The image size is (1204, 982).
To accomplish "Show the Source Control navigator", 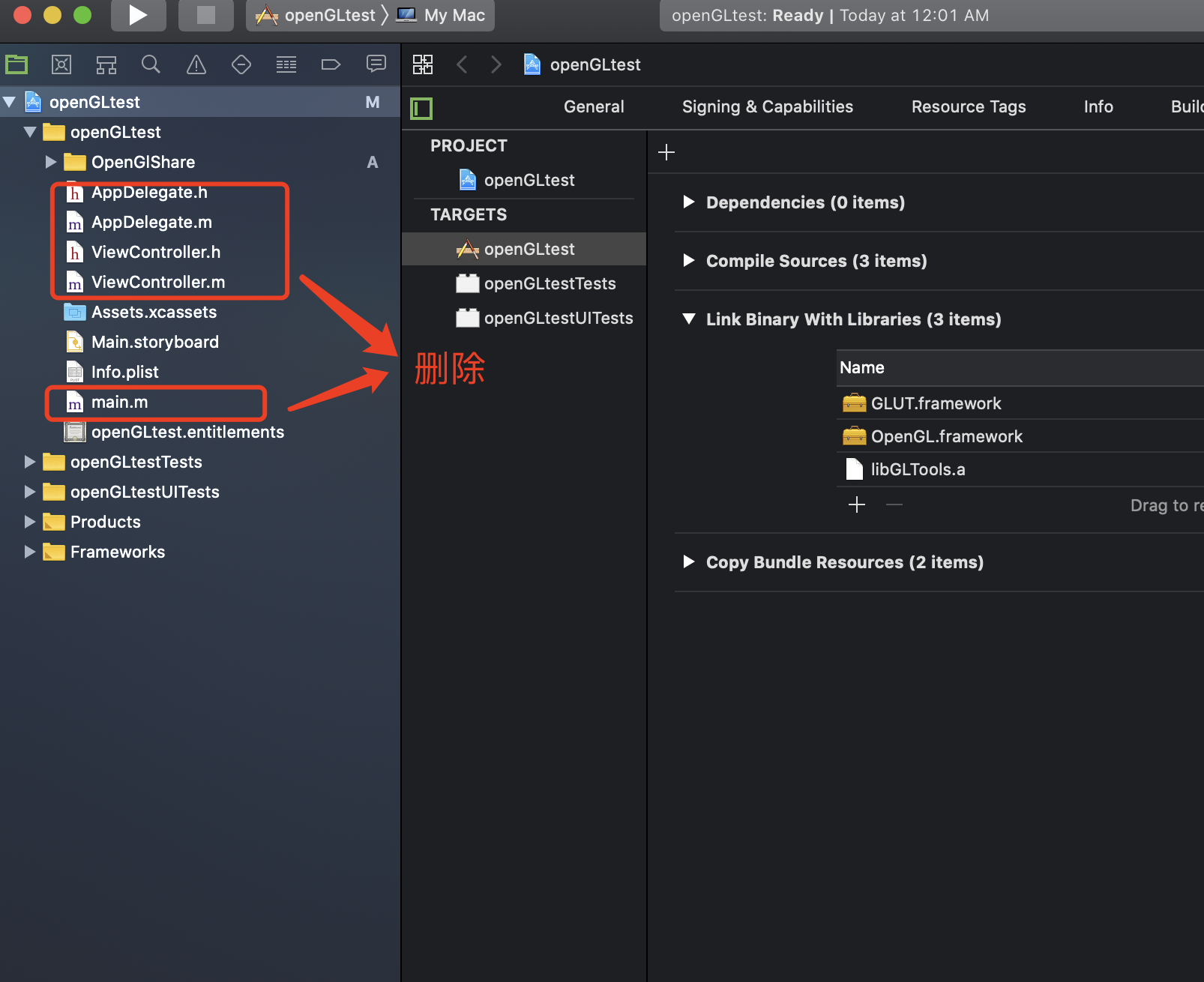I will click(61, 64).
